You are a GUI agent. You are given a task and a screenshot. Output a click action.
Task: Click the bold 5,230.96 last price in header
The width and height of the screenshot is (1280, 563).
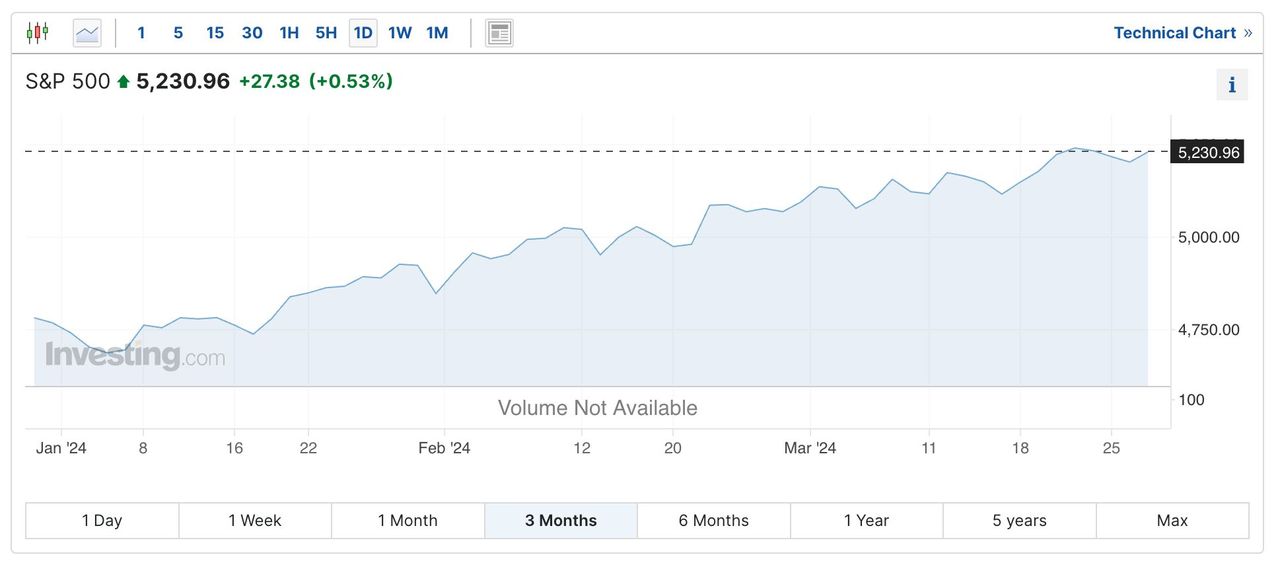coord(183,82)
